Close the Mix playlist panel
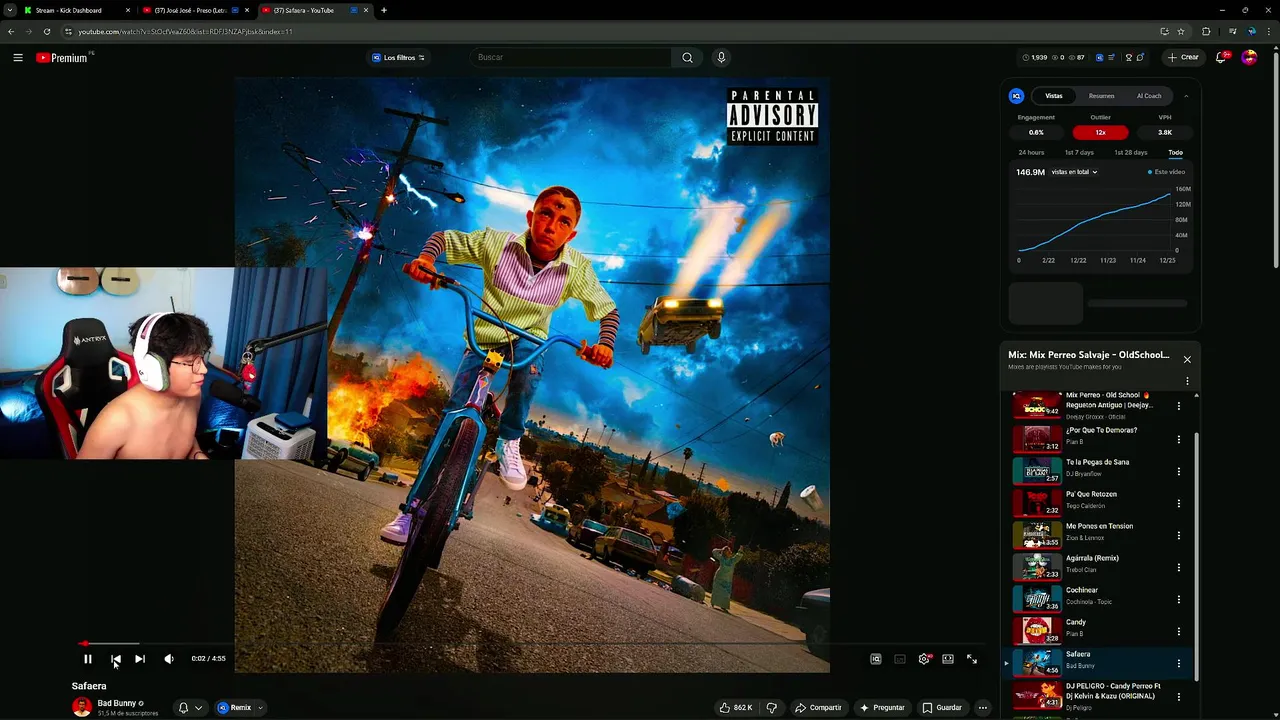1280x720 pixels. tap(1187, 359)
